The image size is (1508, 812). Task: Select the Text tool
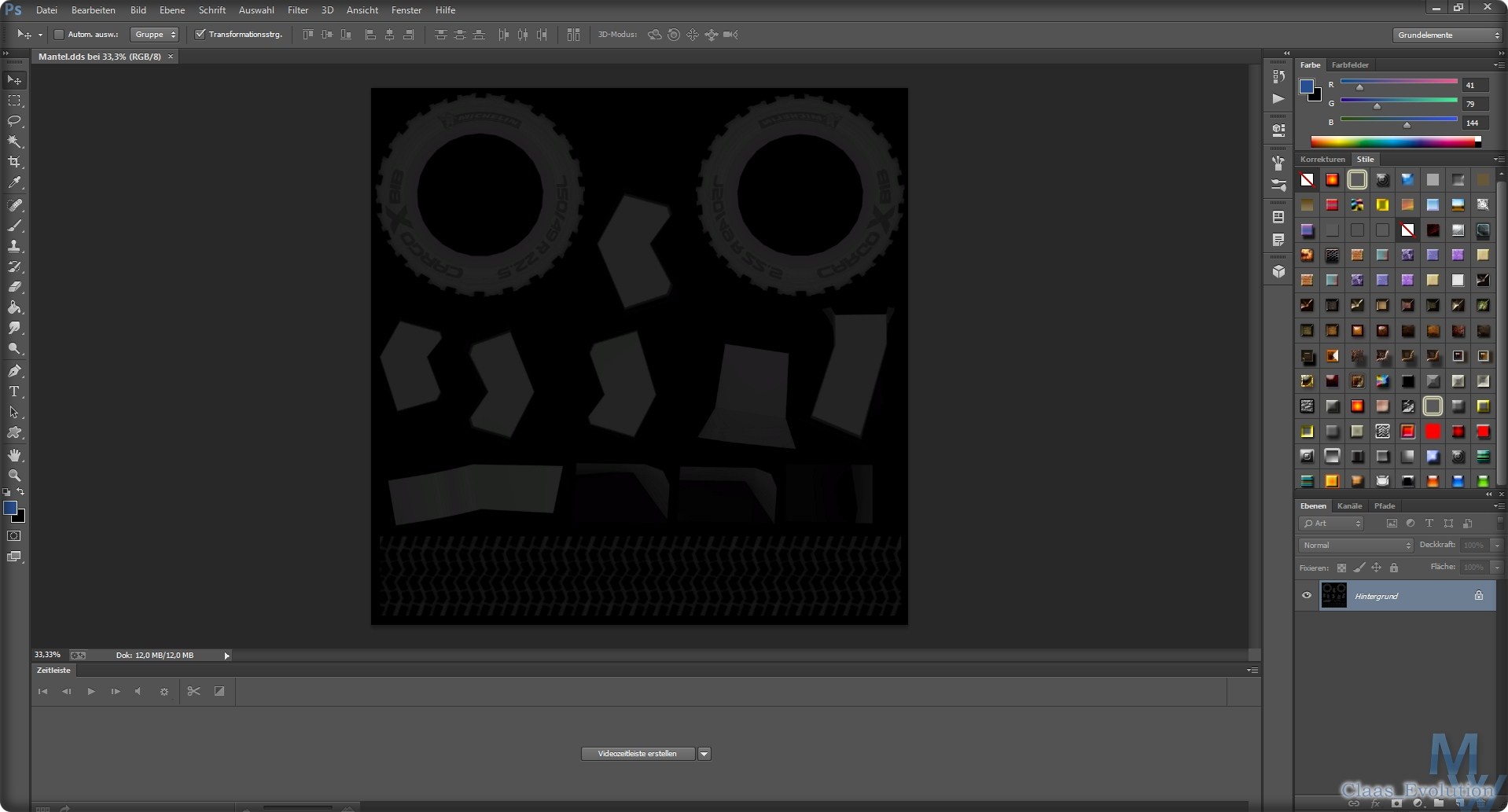[14, 391]
